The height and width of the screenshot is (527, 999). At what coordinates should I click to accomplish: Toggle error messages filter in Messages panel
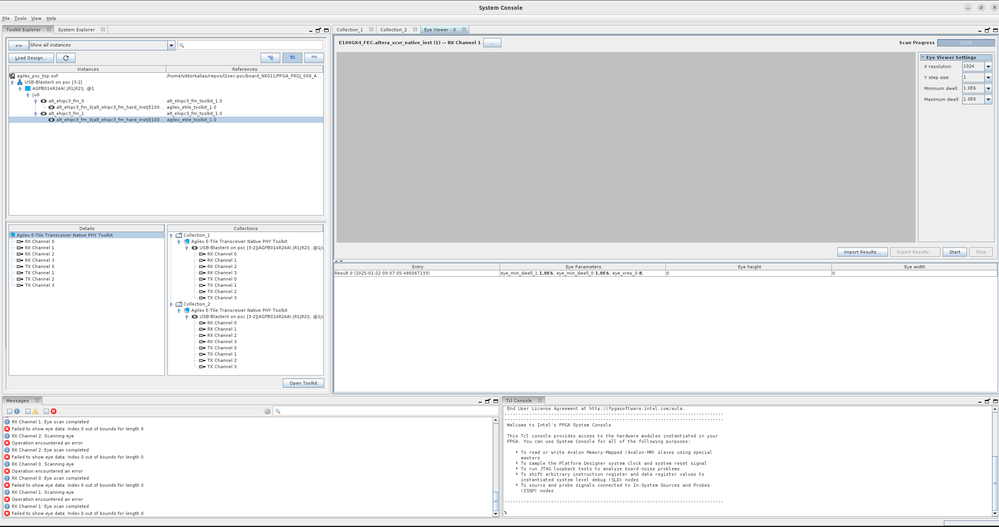click(x=53, y=411)
